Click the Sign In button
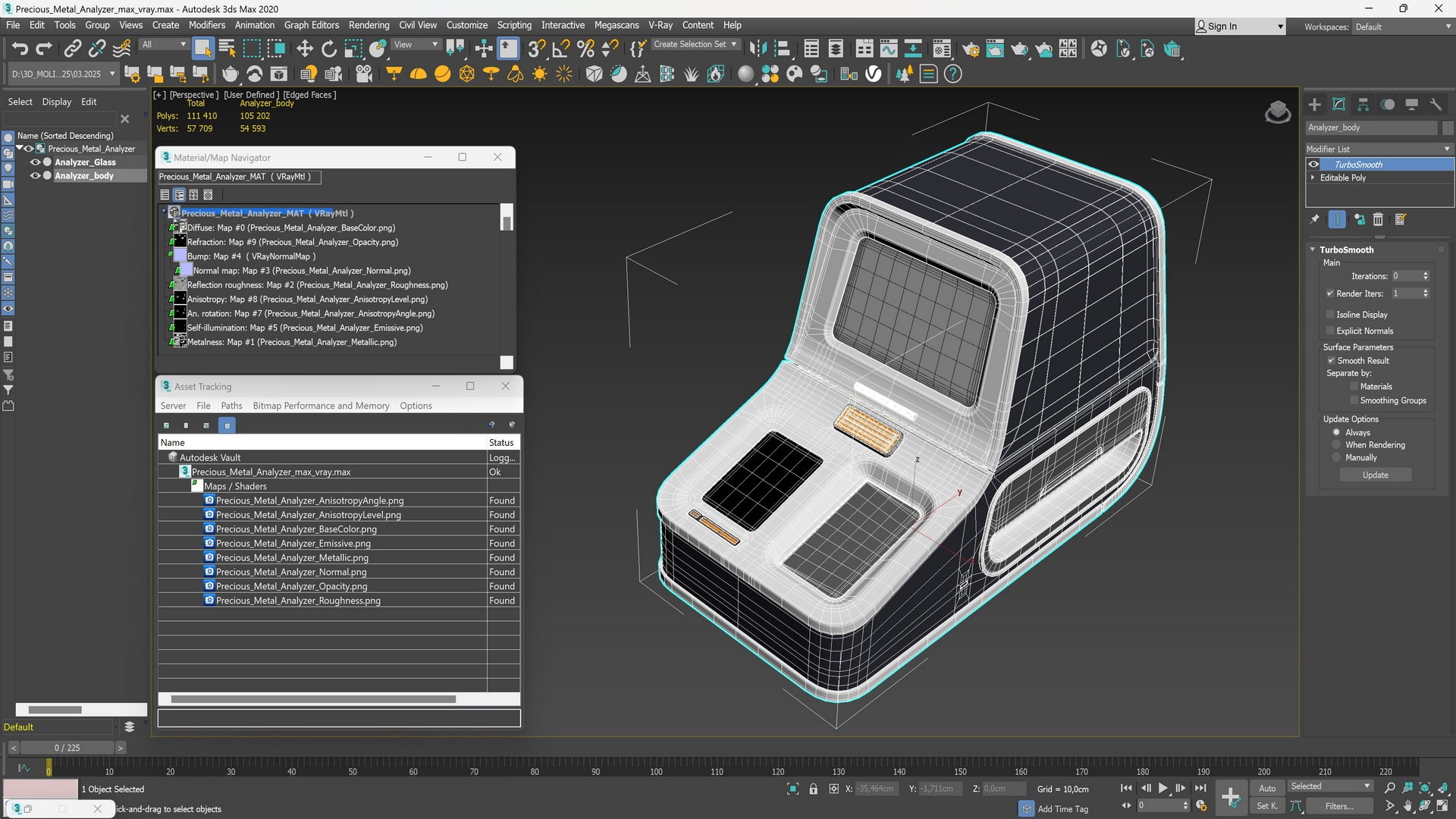This screenshot has width=1456, height=819. pyautogui.click(x=1239, y=27)
